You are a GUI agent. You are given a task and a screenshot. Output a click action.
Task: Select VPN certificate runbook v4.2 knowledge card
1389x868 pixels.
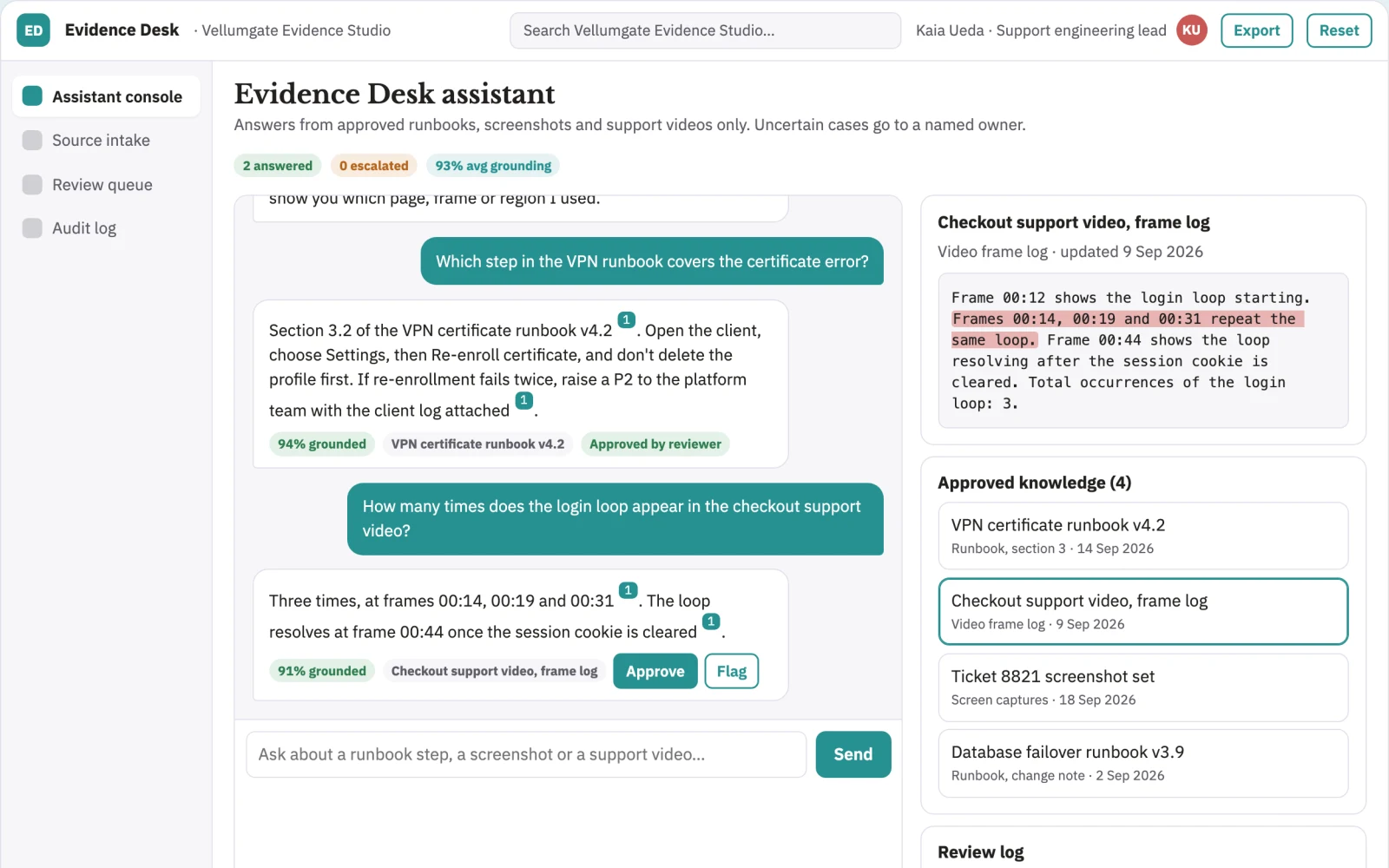1142,536
